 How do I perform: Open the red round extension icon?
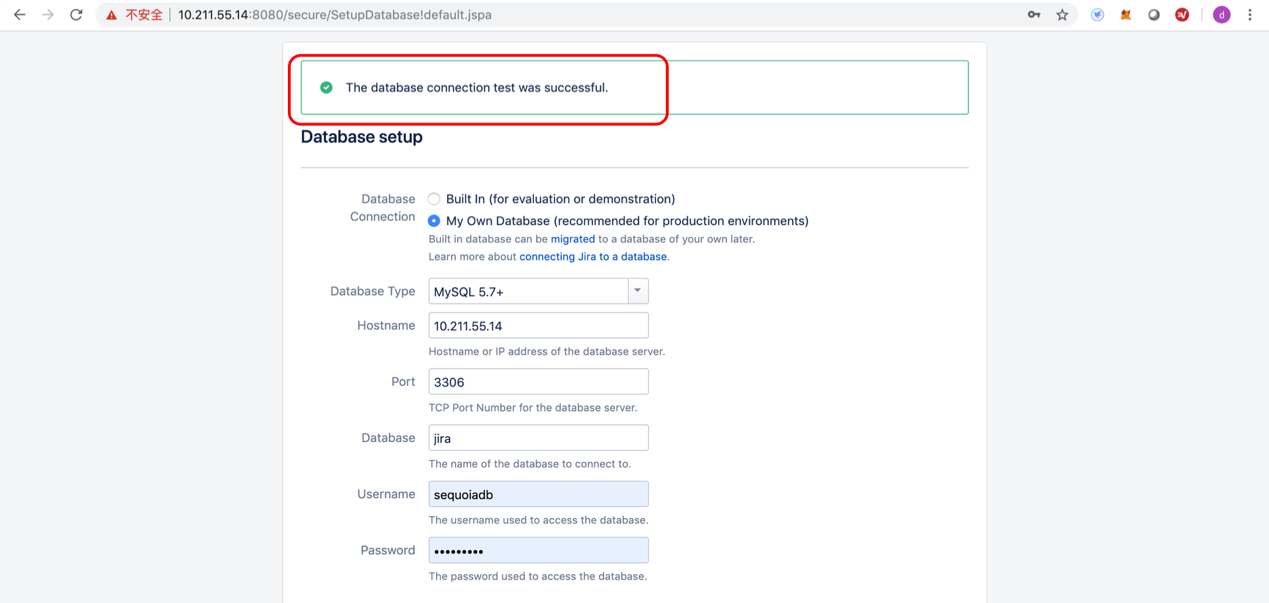coord(1182,15)
